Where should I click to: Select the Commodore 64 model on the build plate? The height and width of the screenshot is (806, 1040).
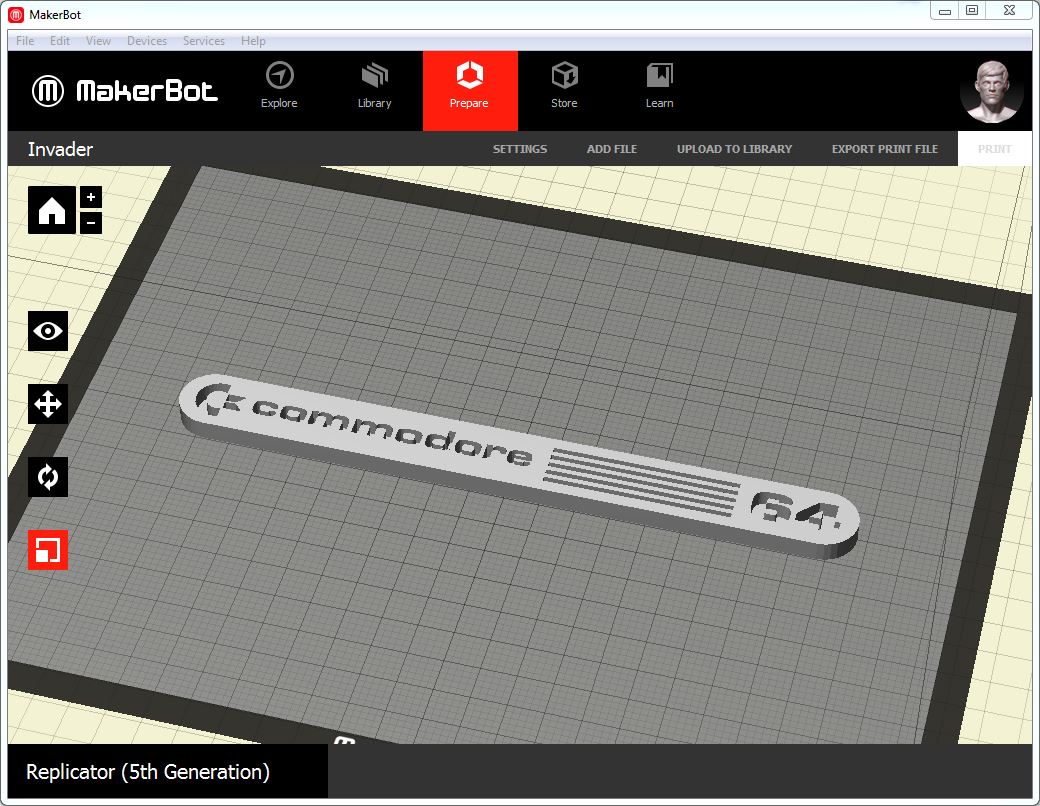pos(519,466)
